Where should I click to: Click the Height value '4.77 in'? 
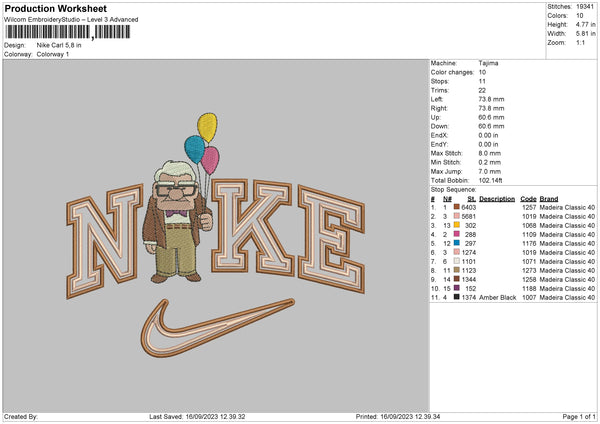tap(585, 24)
